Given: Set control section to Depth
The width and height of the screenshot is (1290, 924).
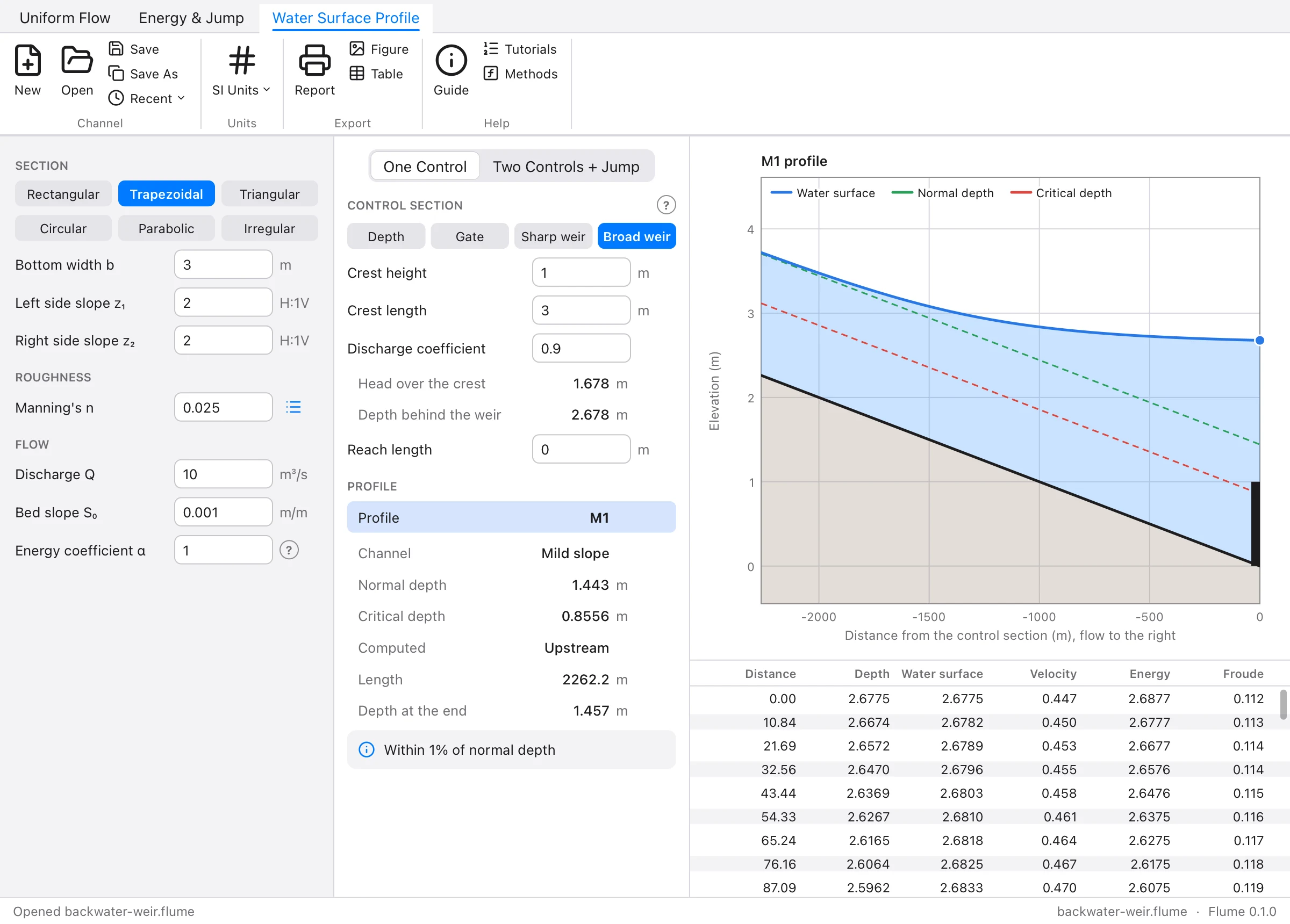Looking at the screenshot, I should (386, 236).
